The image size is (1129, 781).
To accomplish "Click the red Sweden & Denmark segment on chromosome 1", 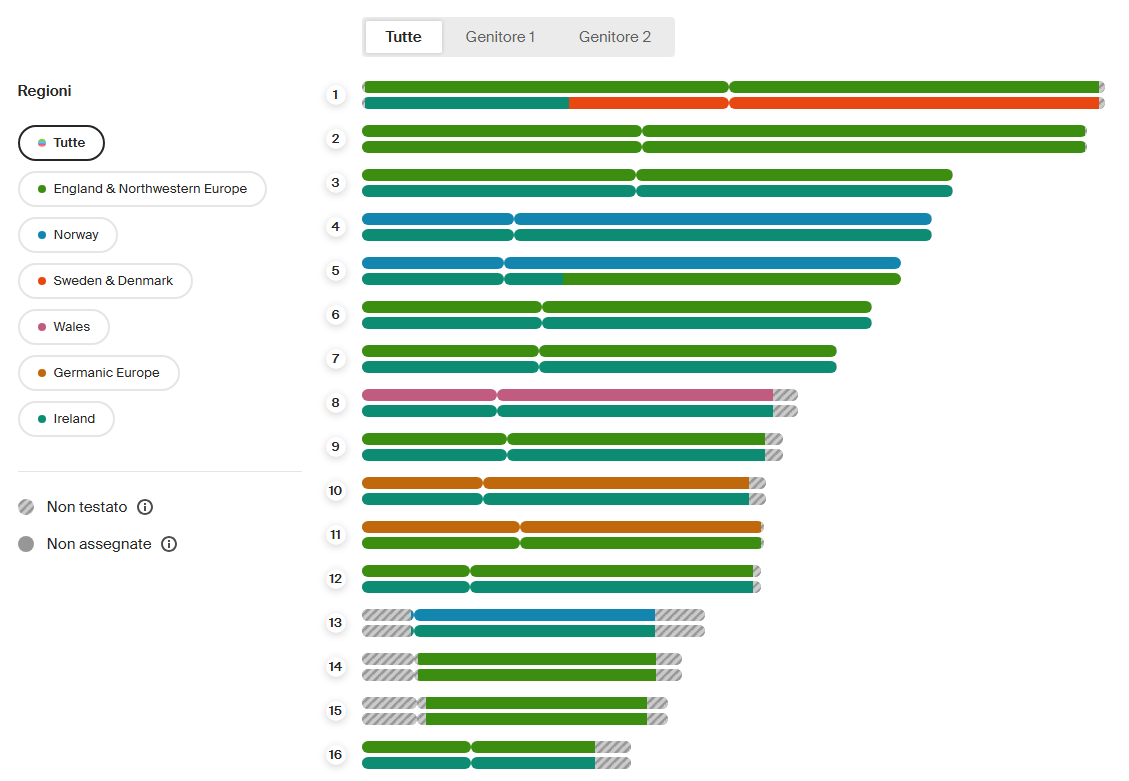I will pyautogui.click(x=834, y=103).
